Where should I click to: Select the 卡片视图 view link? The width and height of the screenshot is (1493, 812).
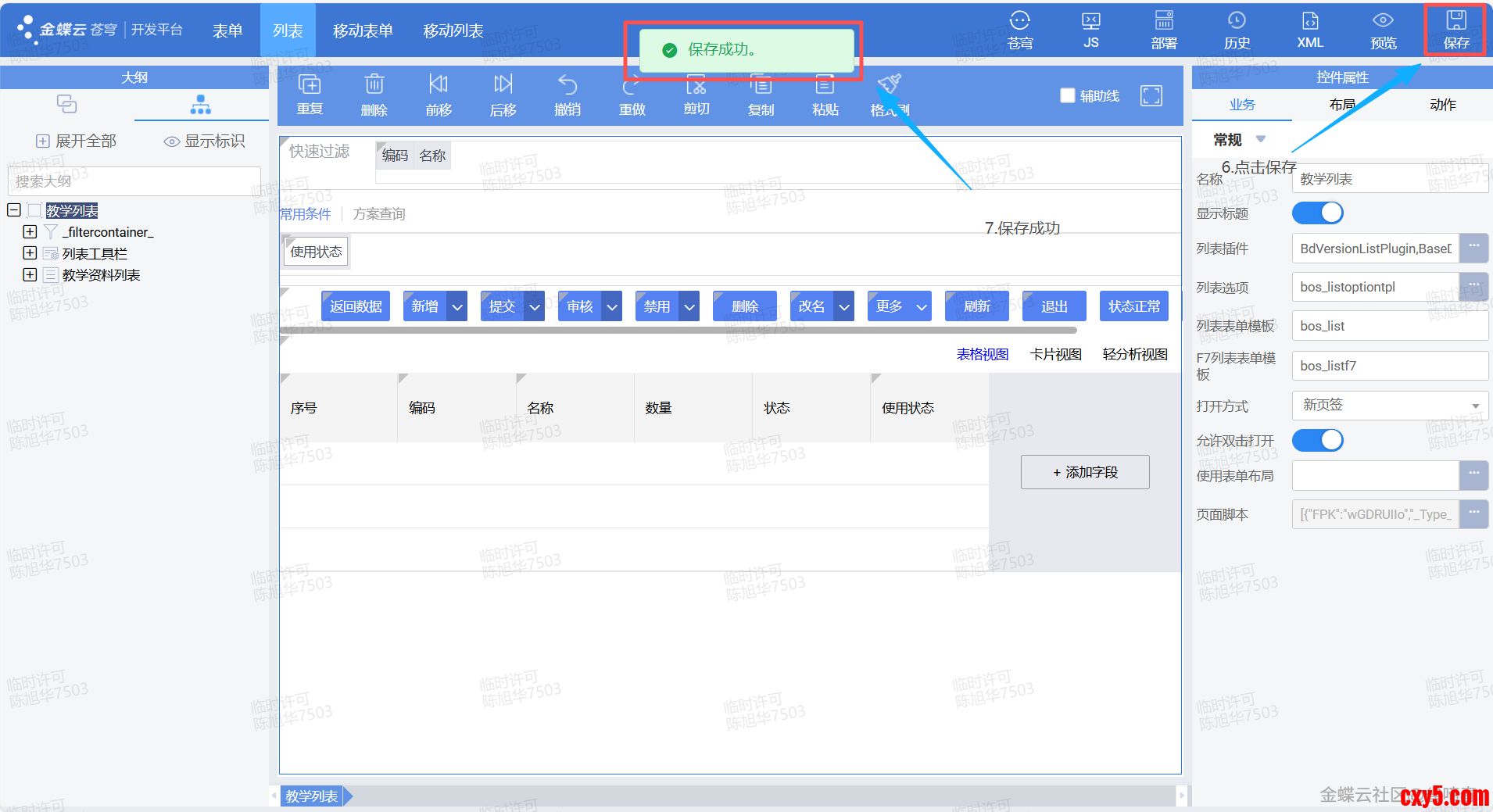1055,355
